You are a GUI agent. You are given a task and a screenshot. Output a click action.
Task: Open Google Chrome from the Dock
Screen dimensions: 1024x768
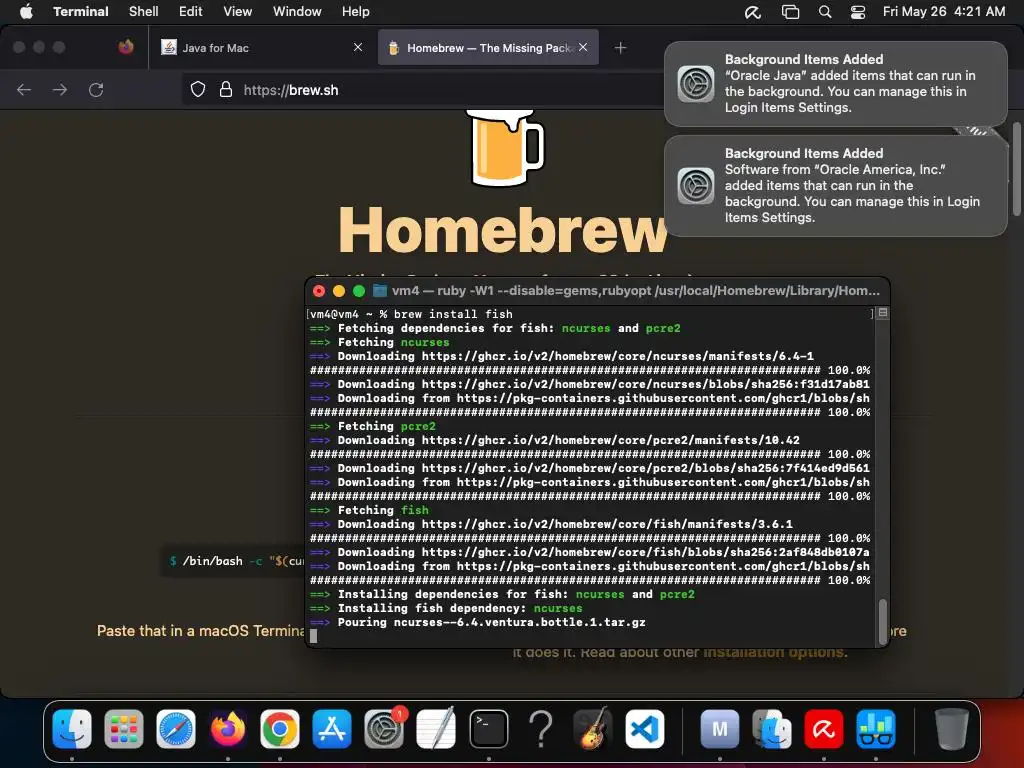click(280, 729)
